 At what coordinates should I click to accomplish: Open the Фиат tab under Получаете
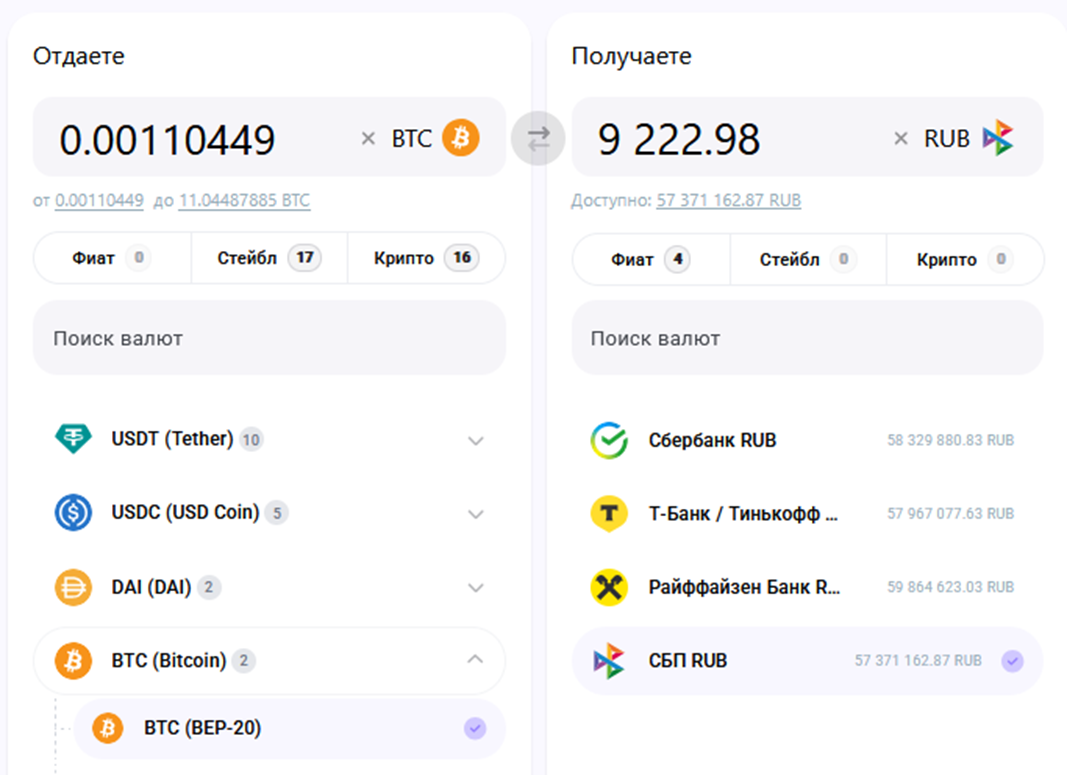(650, 260)
